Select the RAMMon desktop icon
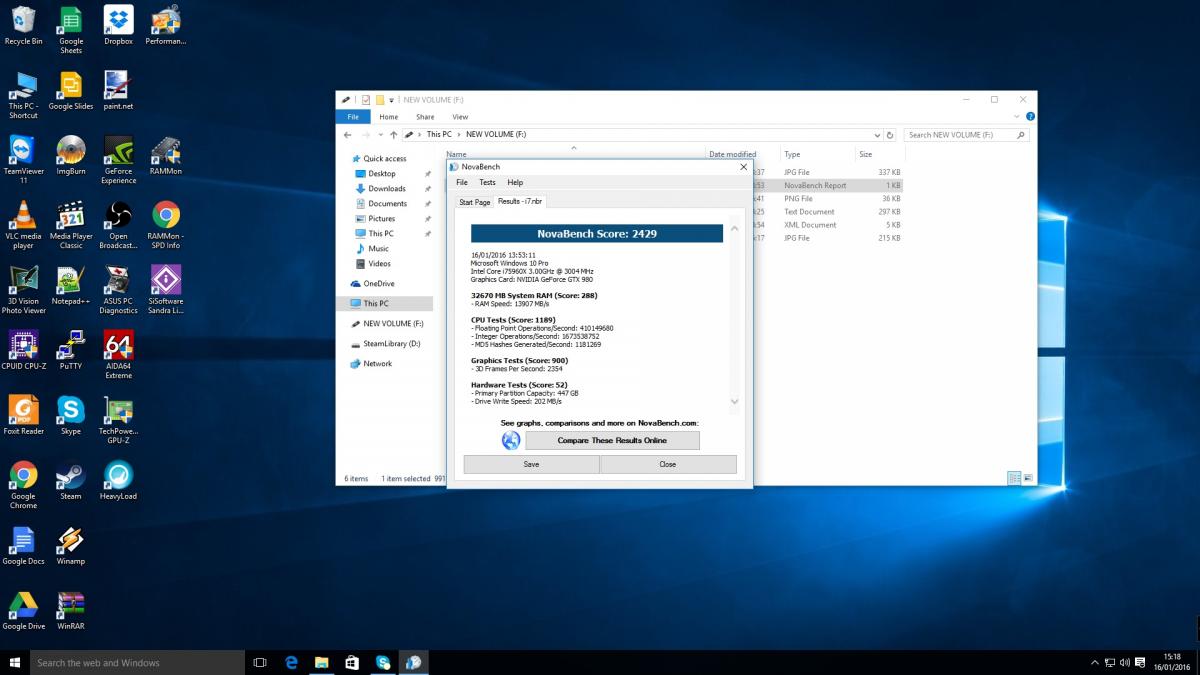1200x675 pixels. (x=166, y=157)
